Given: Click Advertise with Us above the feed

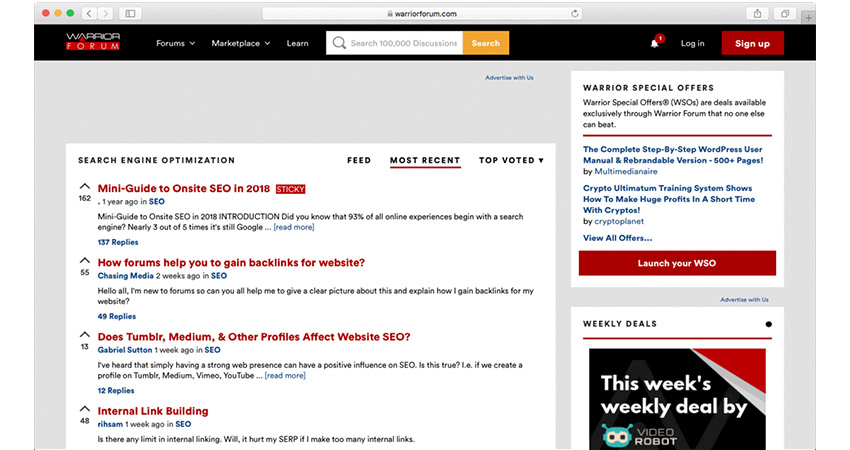Looking at the screenshot, I should (509, 78).
